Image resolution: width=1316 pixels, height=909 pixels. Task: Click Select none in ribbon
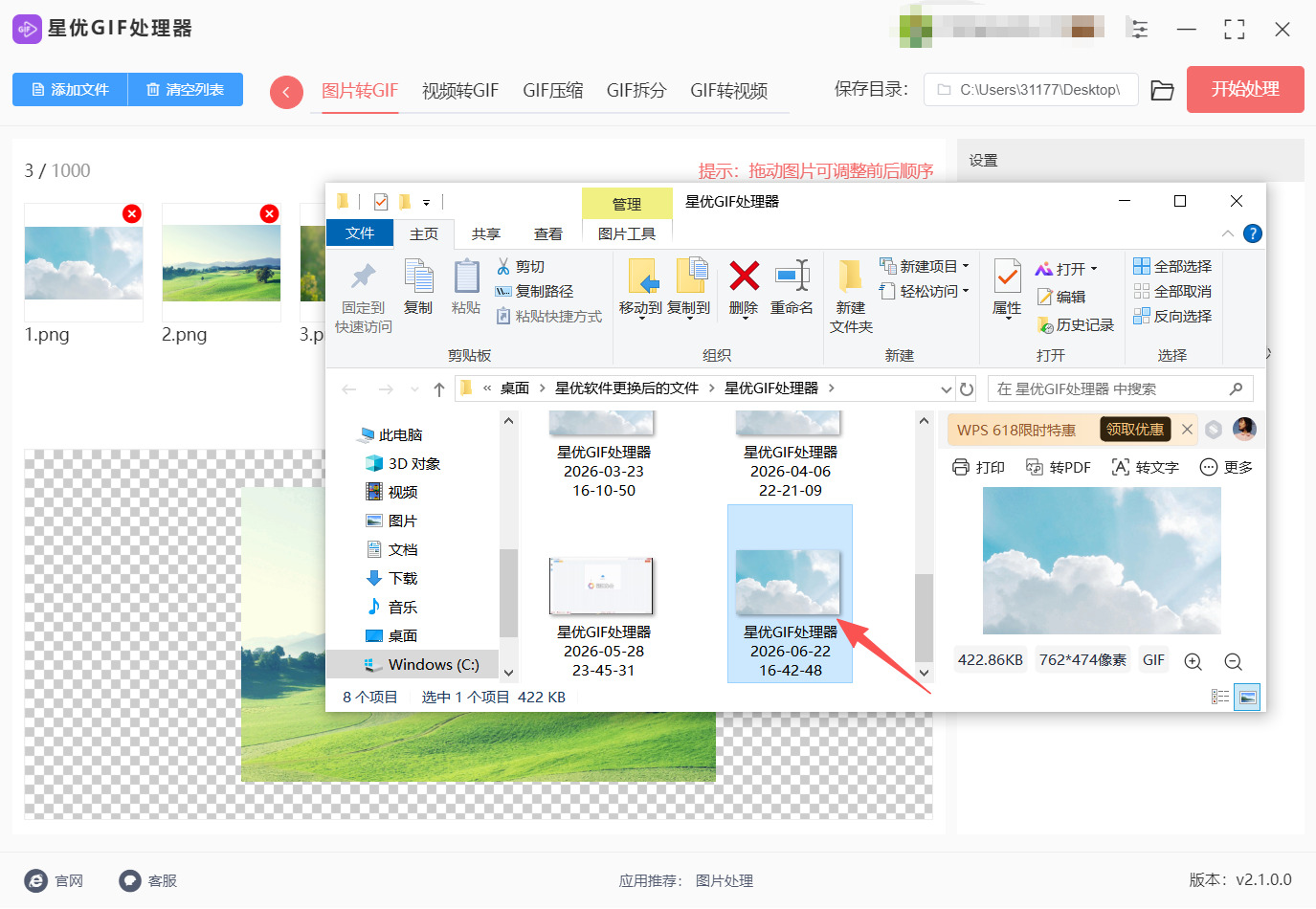click(1172, 291)
